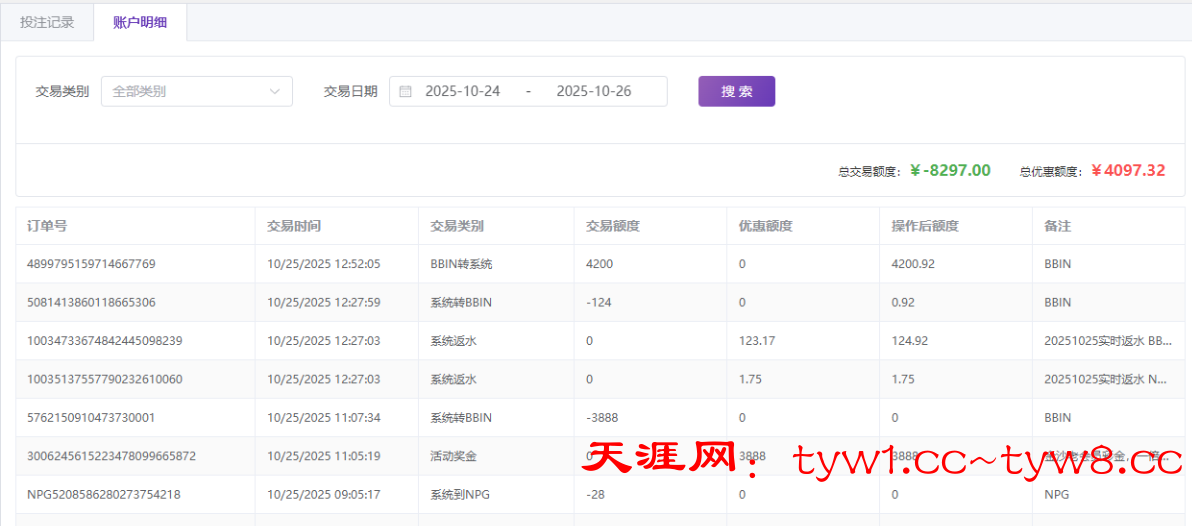Click the 操作后额度 column header
The image size is (1192, 526).
tap(925, 226)
